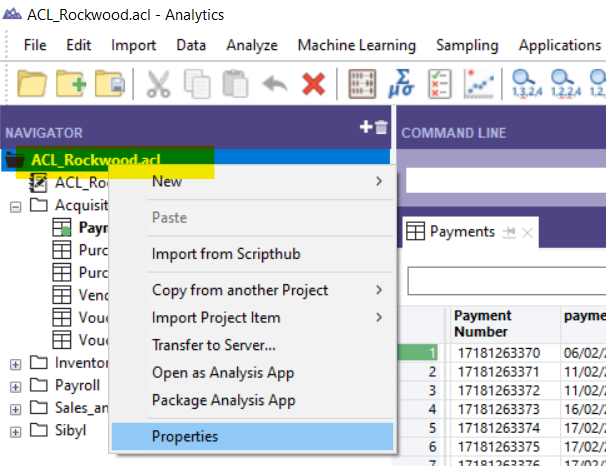Viewport: 606px width, 466px height.
Task: Select Properties from the context menu
Action: 184,436
